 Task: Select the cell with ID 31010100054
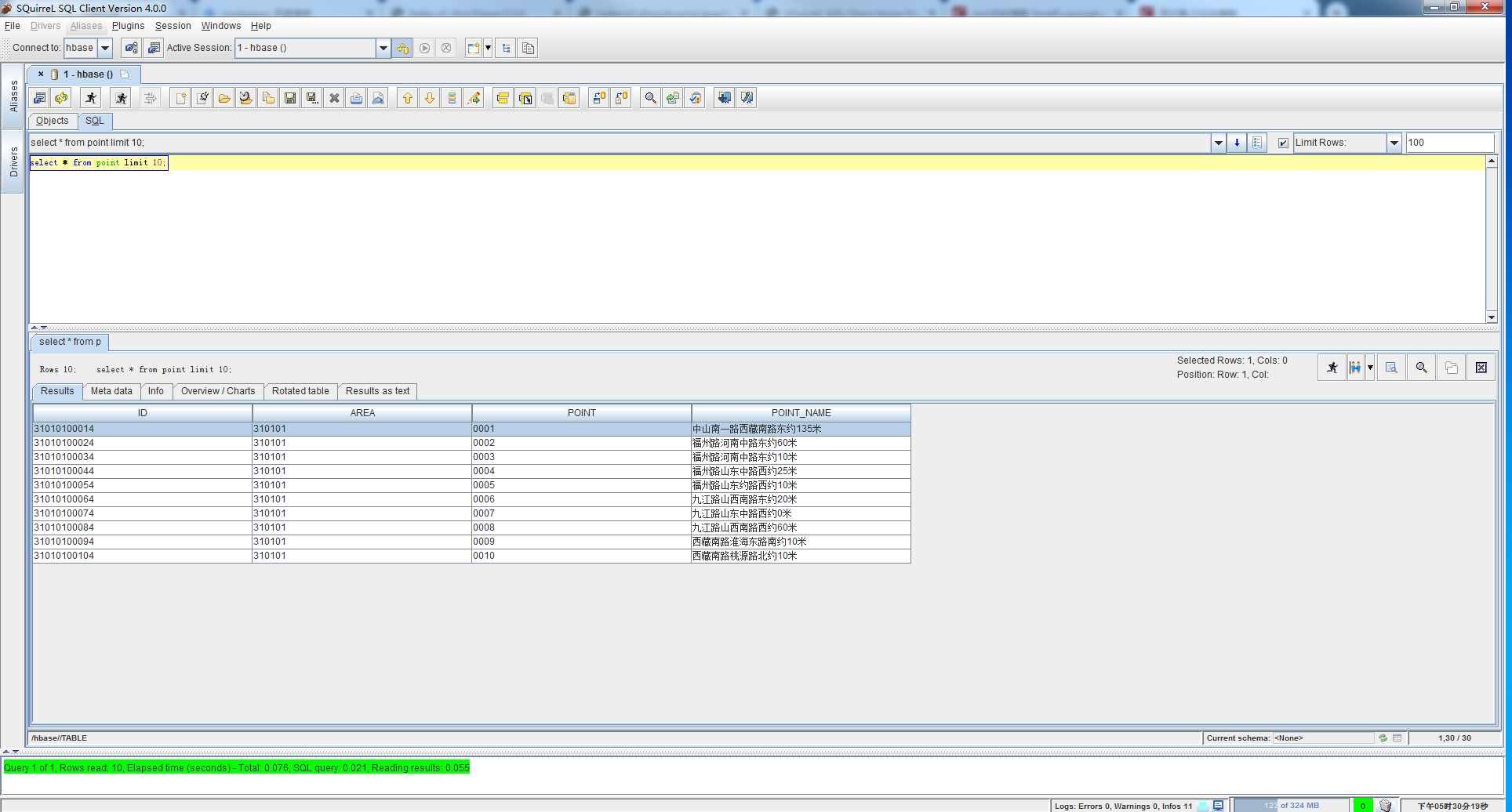point(143,485)
